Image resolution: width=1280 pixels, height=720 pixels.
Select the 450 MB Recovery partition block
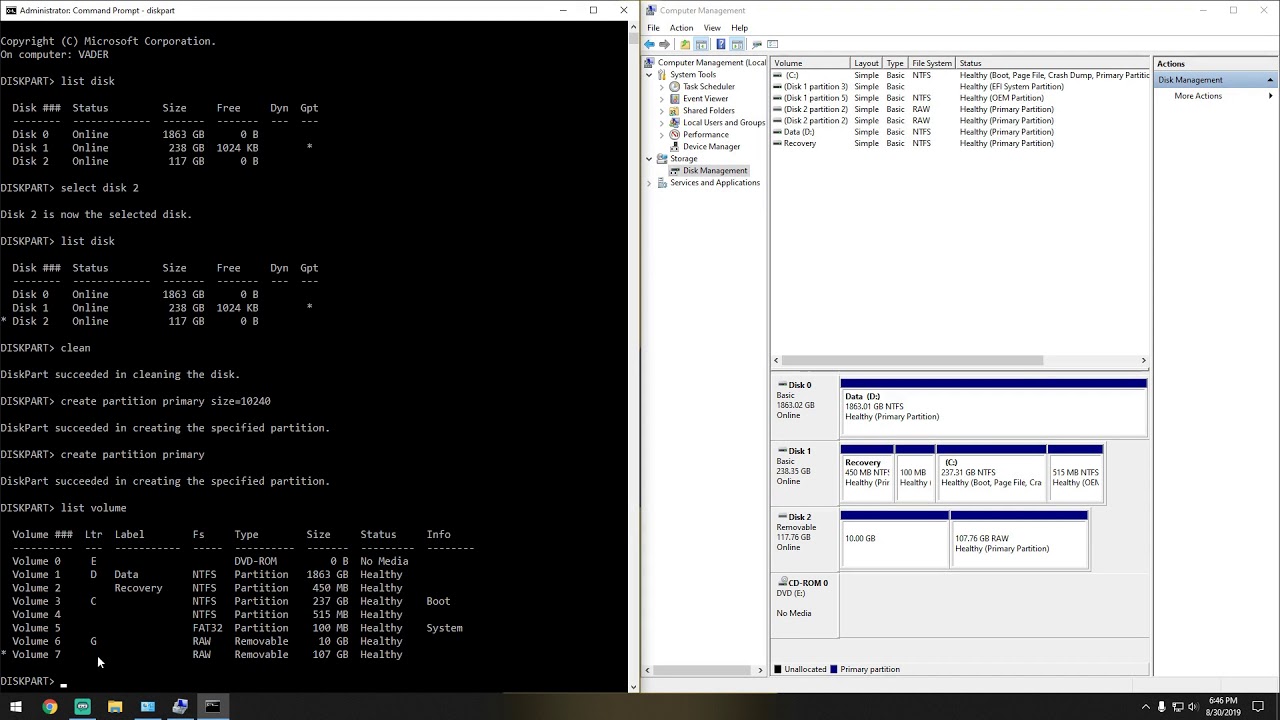(x=866, y=471)
